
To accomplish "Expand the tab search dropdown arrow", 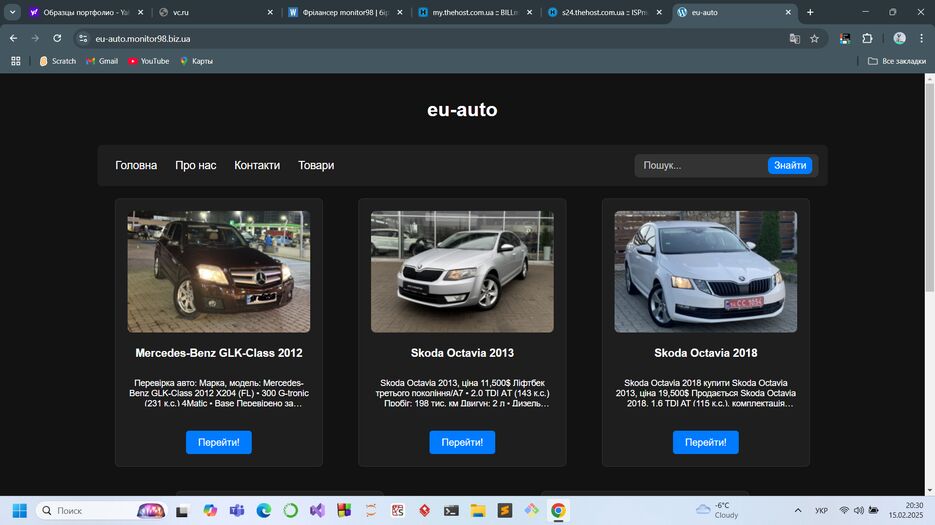I will pyautogui.click(x=13, y=12).
